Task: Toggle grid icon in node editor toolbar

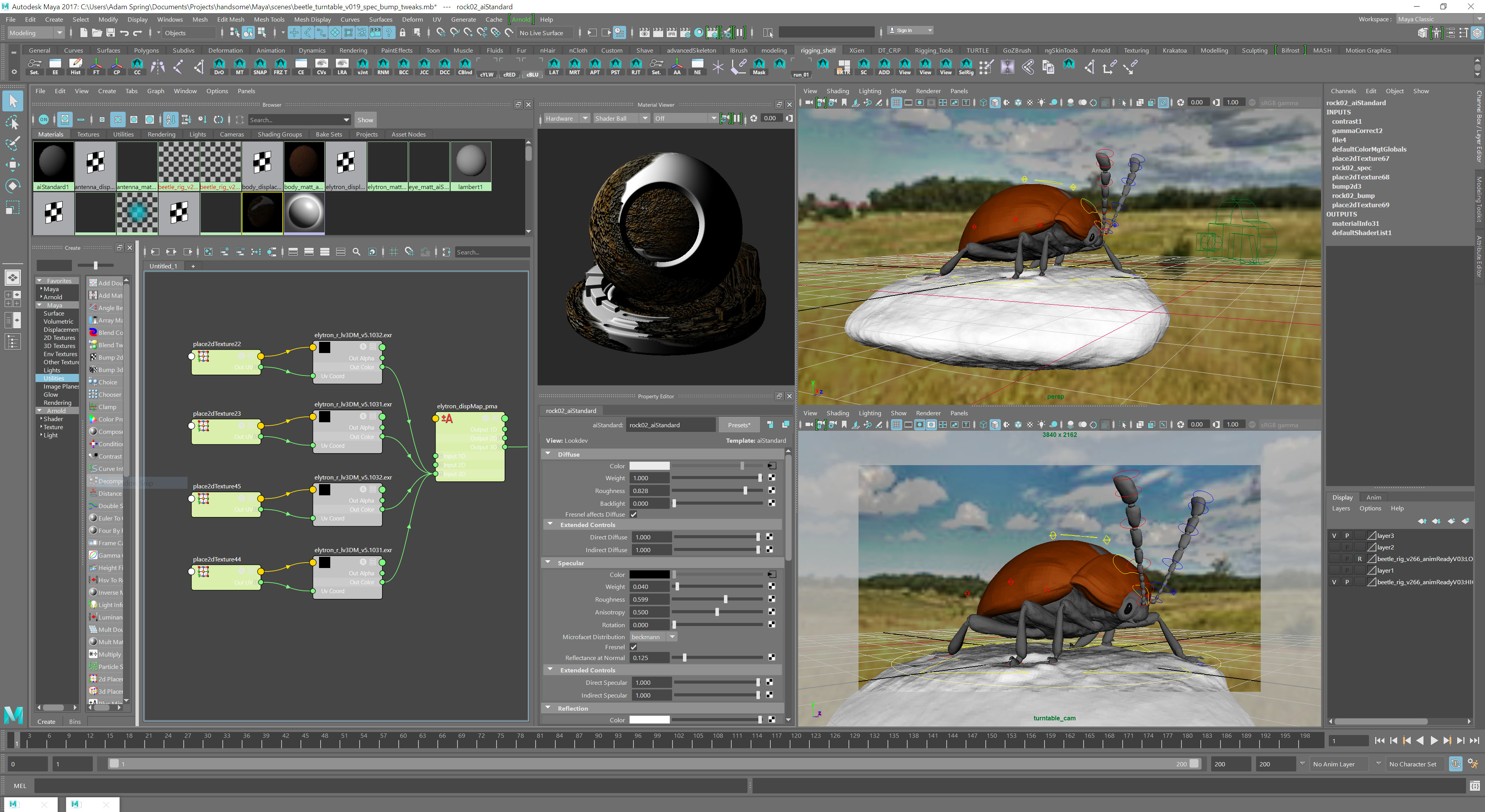Action: click(x=394, y=252)
